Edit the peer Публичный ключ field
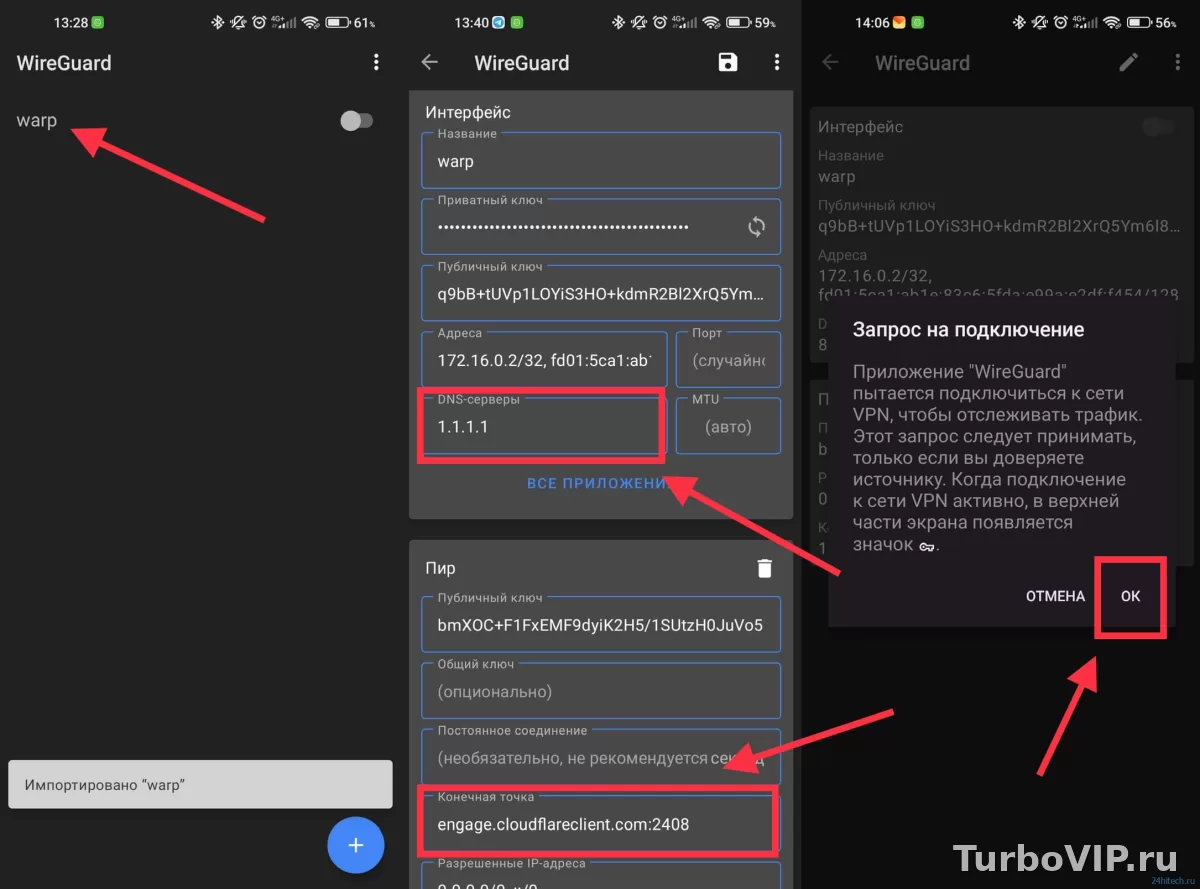This screenshot has height=889, width=1200. click(x=600, y=625)
